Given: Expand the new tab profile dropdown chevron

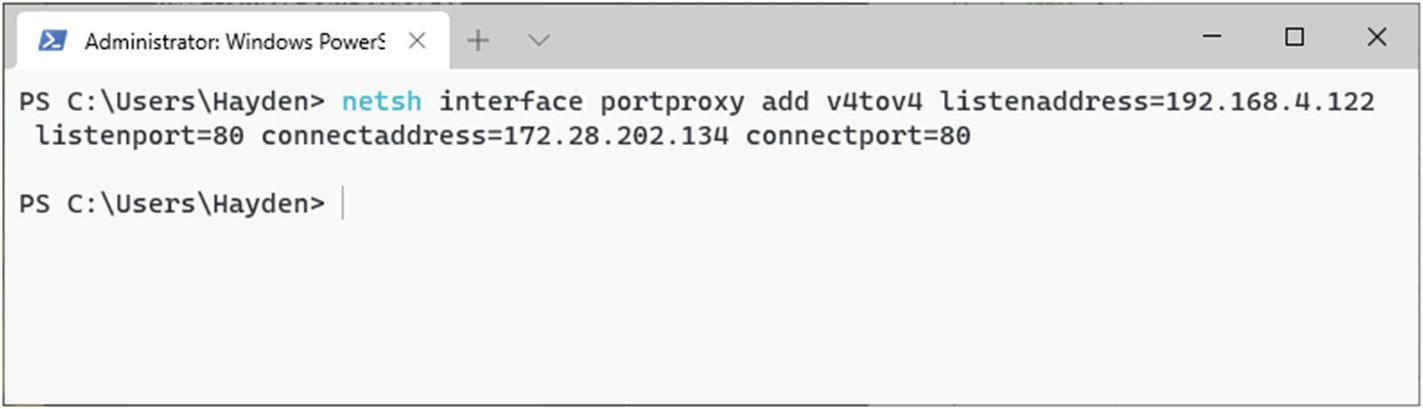Looking at the screenshot, I should [x=539, y=40].
